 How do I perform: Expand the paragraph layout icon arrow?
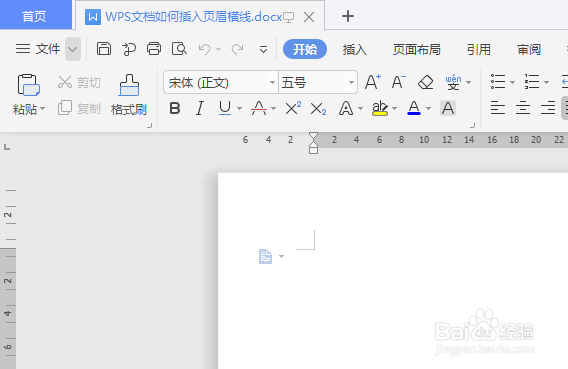281,256
